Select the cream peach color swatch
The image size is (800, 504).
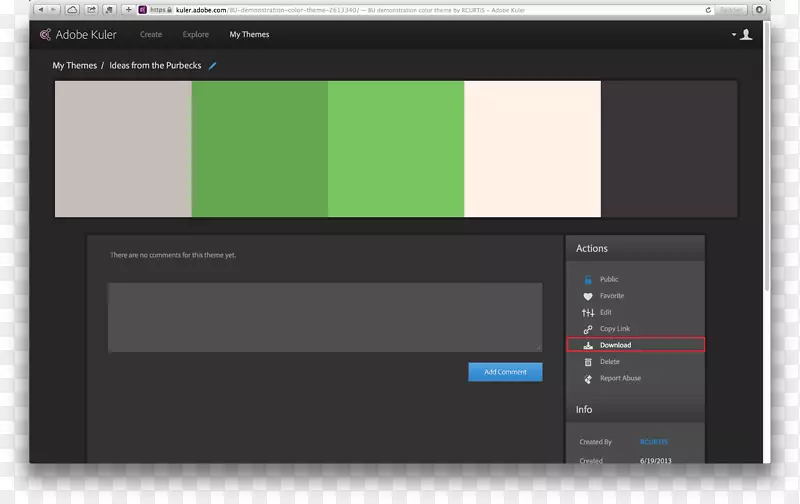coord(532,149)
